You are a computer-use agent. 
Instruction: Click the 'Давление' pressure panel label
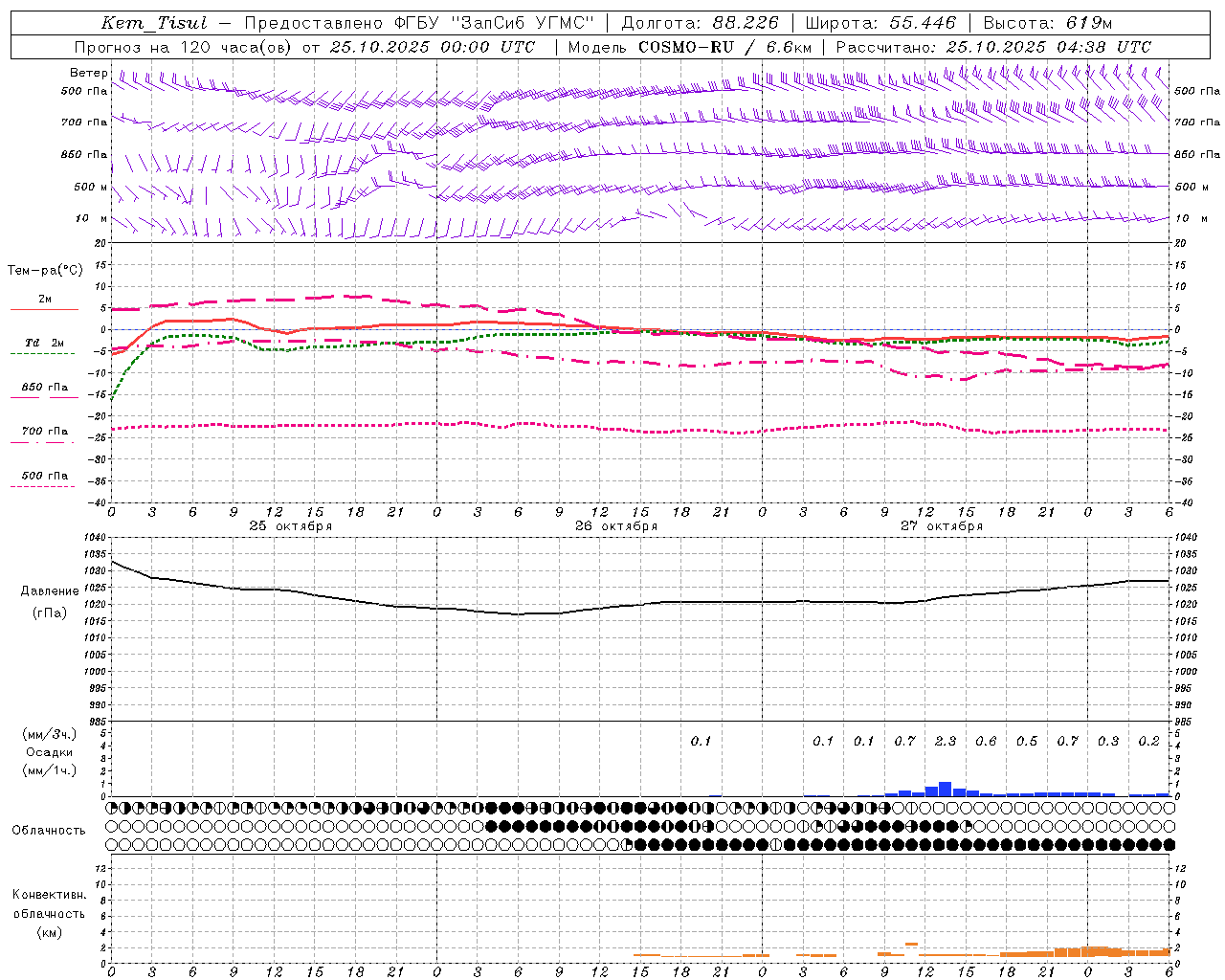(x=48, y=591)
